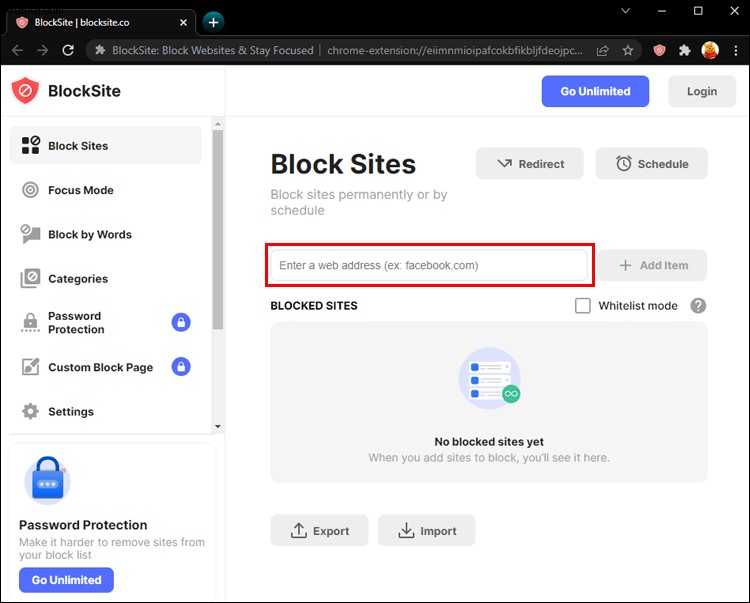Click lock badge beside Custom Block Page
Viewport: 750px width, 603px height.
[x=181, y=367]
